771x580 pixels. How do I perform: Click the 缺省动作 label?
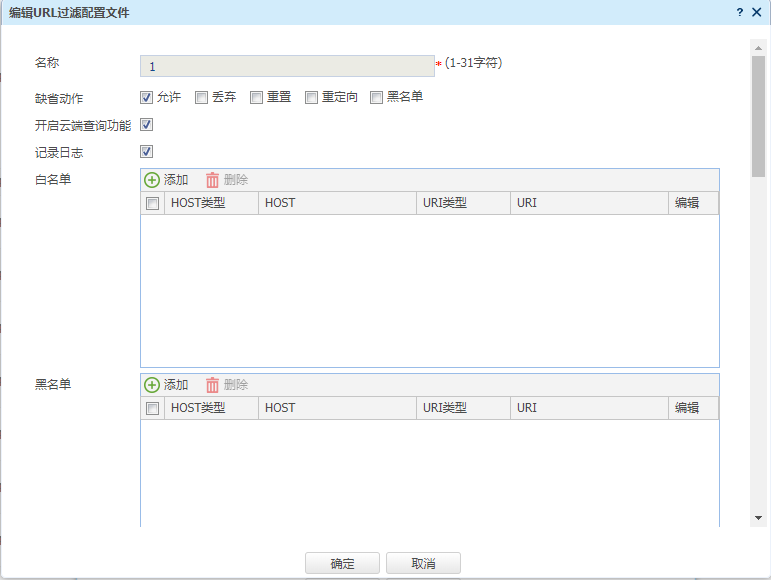59,98
